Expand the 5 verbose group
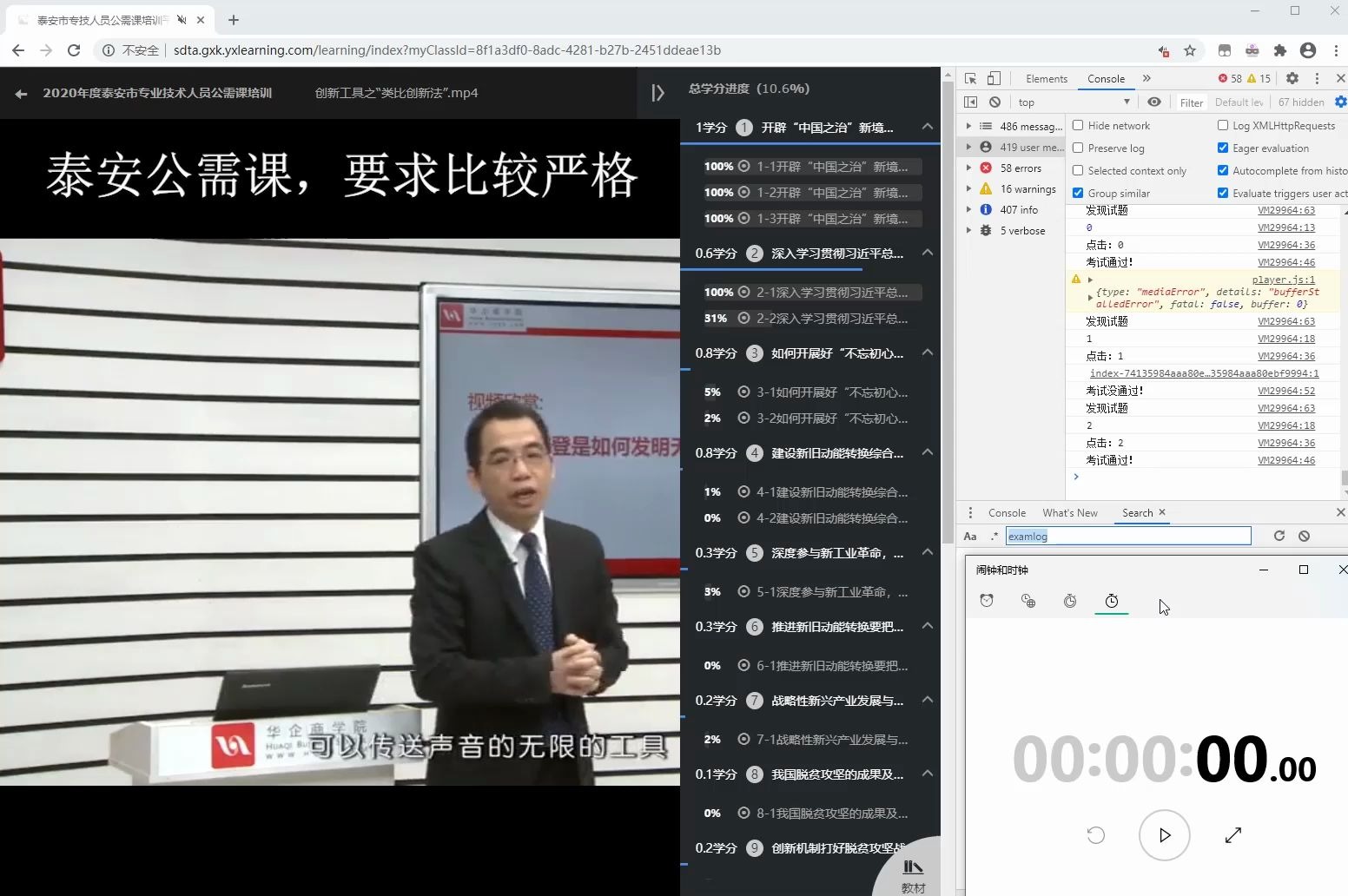Image resolution: width=1348 pixels, height=896 pixels. pos(968,230)
